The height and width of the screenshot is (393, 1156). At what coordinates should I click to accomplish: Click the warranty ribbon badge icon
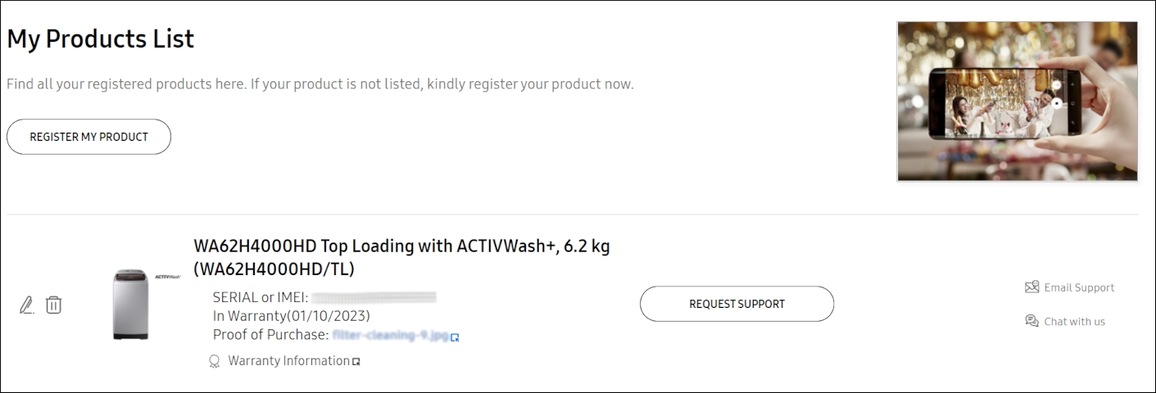215,361
